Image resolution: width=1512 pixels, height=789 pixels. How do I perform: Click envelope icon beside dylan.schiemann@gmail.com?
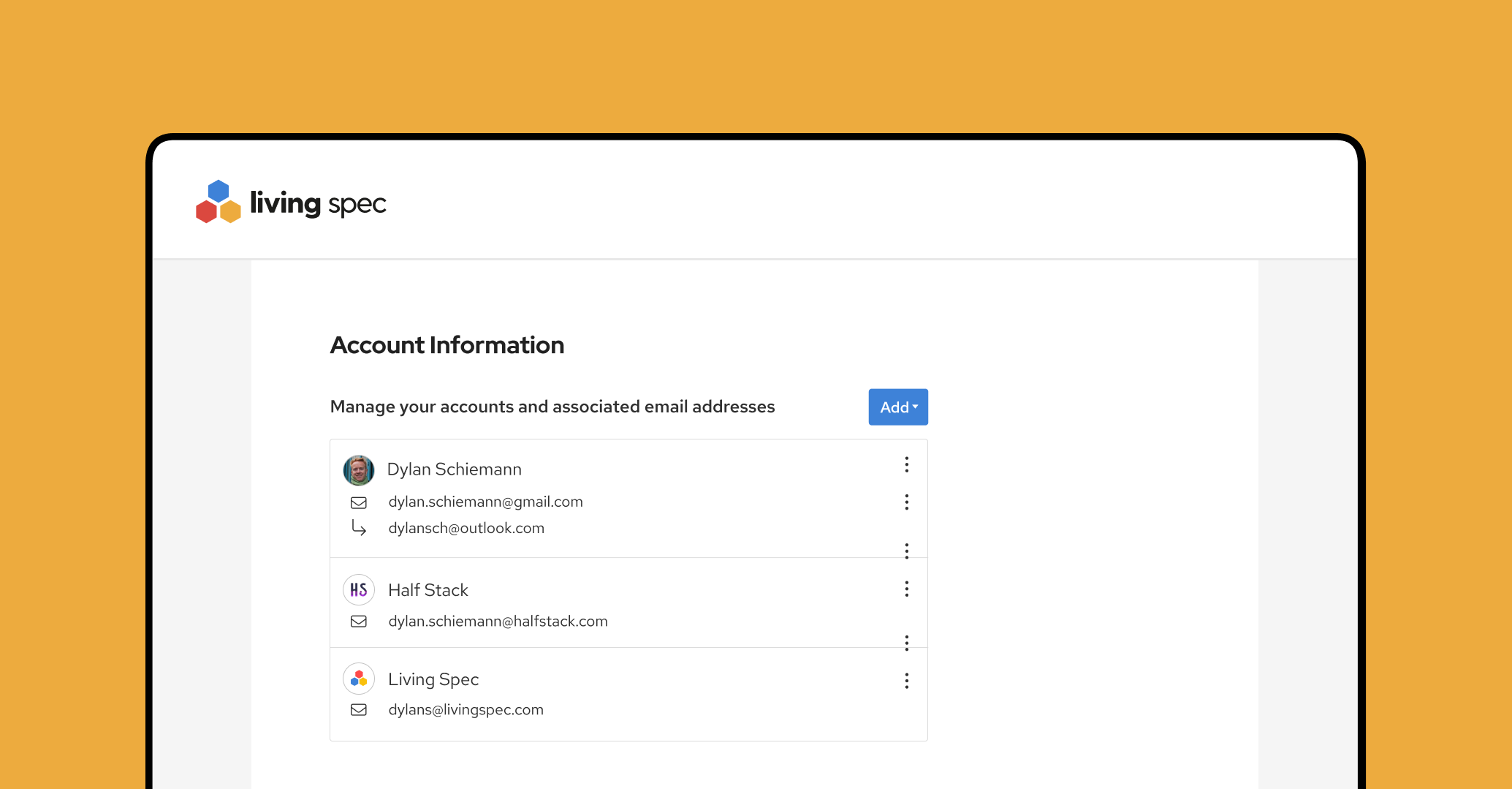359,502
